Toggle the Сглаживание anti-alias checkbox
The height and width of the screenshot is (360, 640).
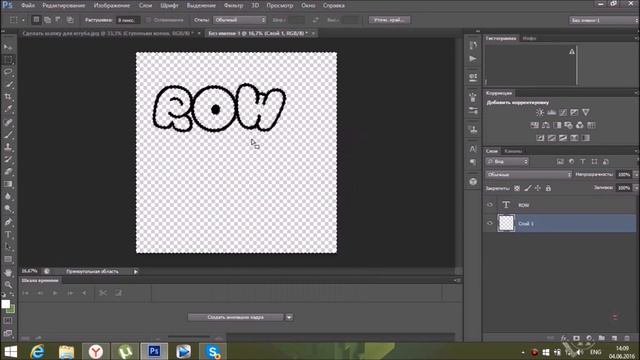pos(149,20)
